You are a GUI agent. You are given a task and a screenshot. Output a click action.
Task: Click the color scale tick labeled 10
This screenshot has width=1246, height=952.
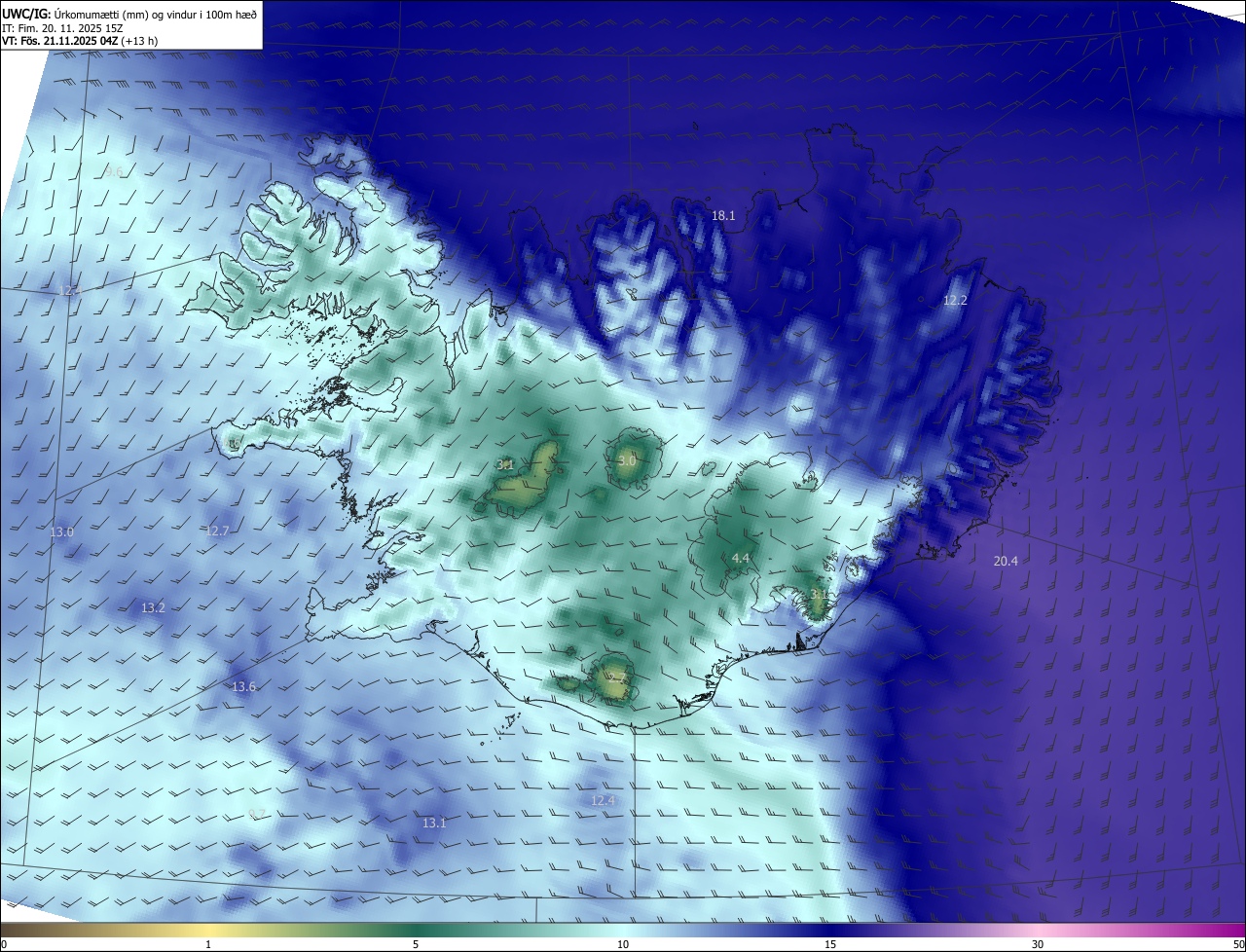click(x=623, y=944)
